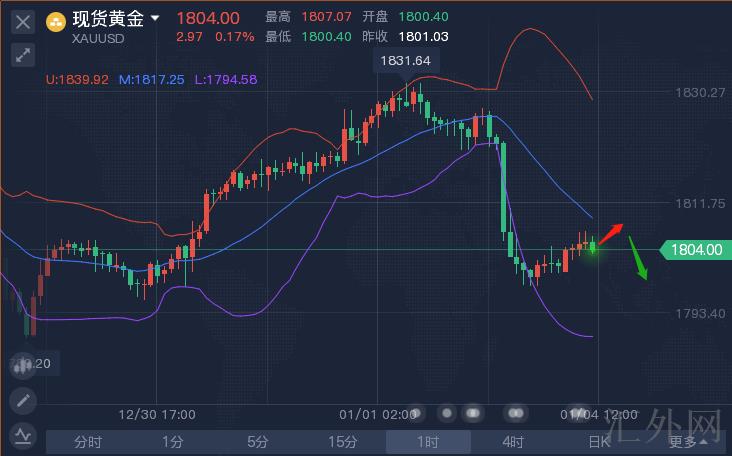Click the 1831.64 high price marker
The image size is (732, 456).
point(406,61)
